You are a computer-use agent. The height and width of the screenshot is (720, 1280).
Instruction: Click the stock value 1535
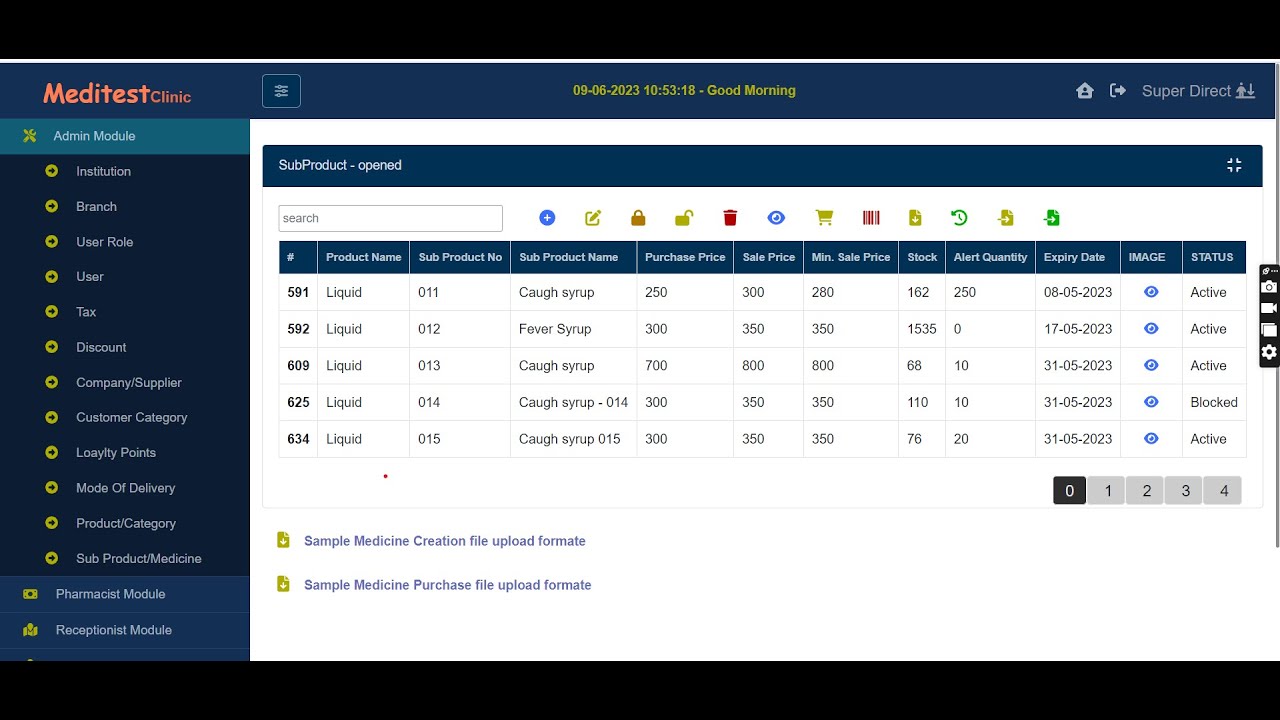click(922, 329)
